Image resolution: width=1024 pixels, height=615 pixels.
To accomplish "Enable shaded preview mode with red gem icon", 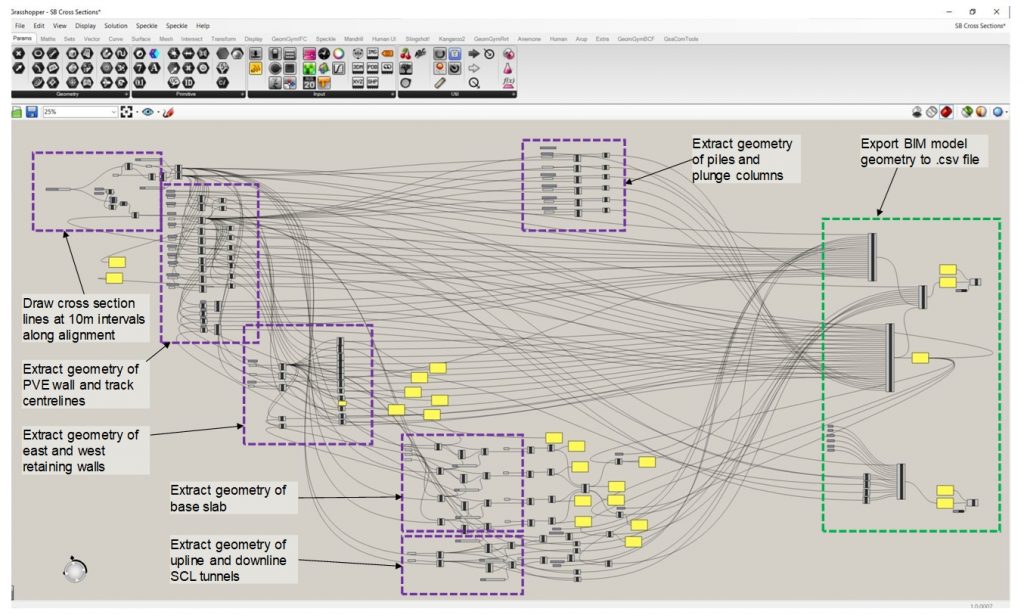I will [947, 112].
